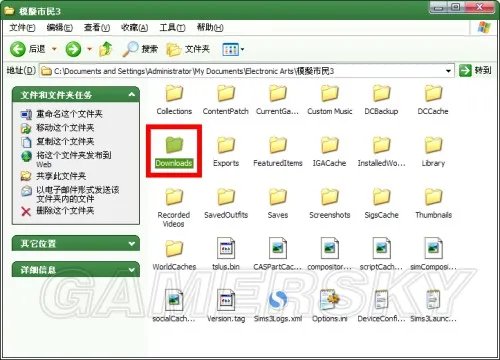Screen dimensions: 500x360
Task: Select the WorldCaches folder
Action: click(x=174, y=255)
